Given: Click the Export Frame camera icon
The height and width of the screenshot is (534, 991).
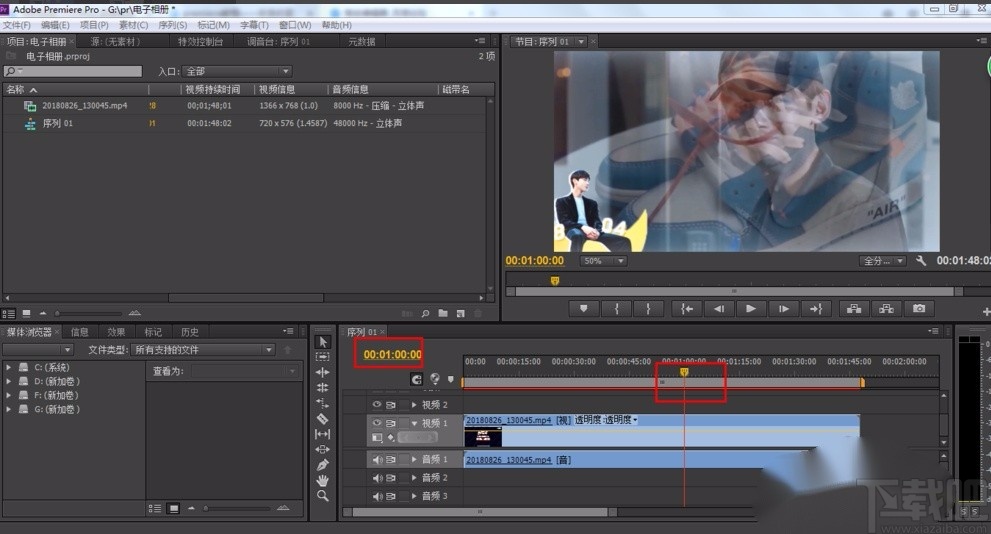Looking at the screenshot, I should pos(919,309).
